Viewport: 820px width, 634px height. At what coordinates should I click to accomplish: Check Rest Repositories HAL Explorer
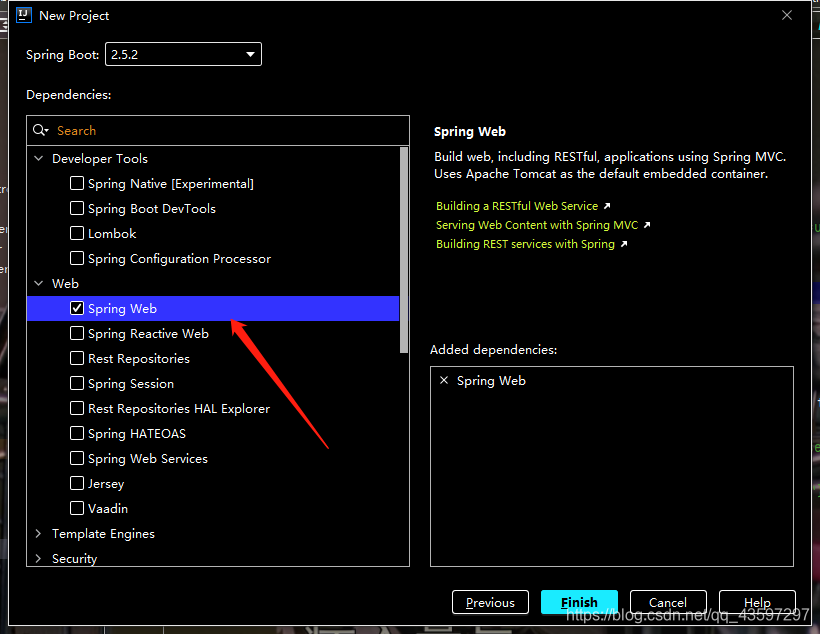click(77, 408)
